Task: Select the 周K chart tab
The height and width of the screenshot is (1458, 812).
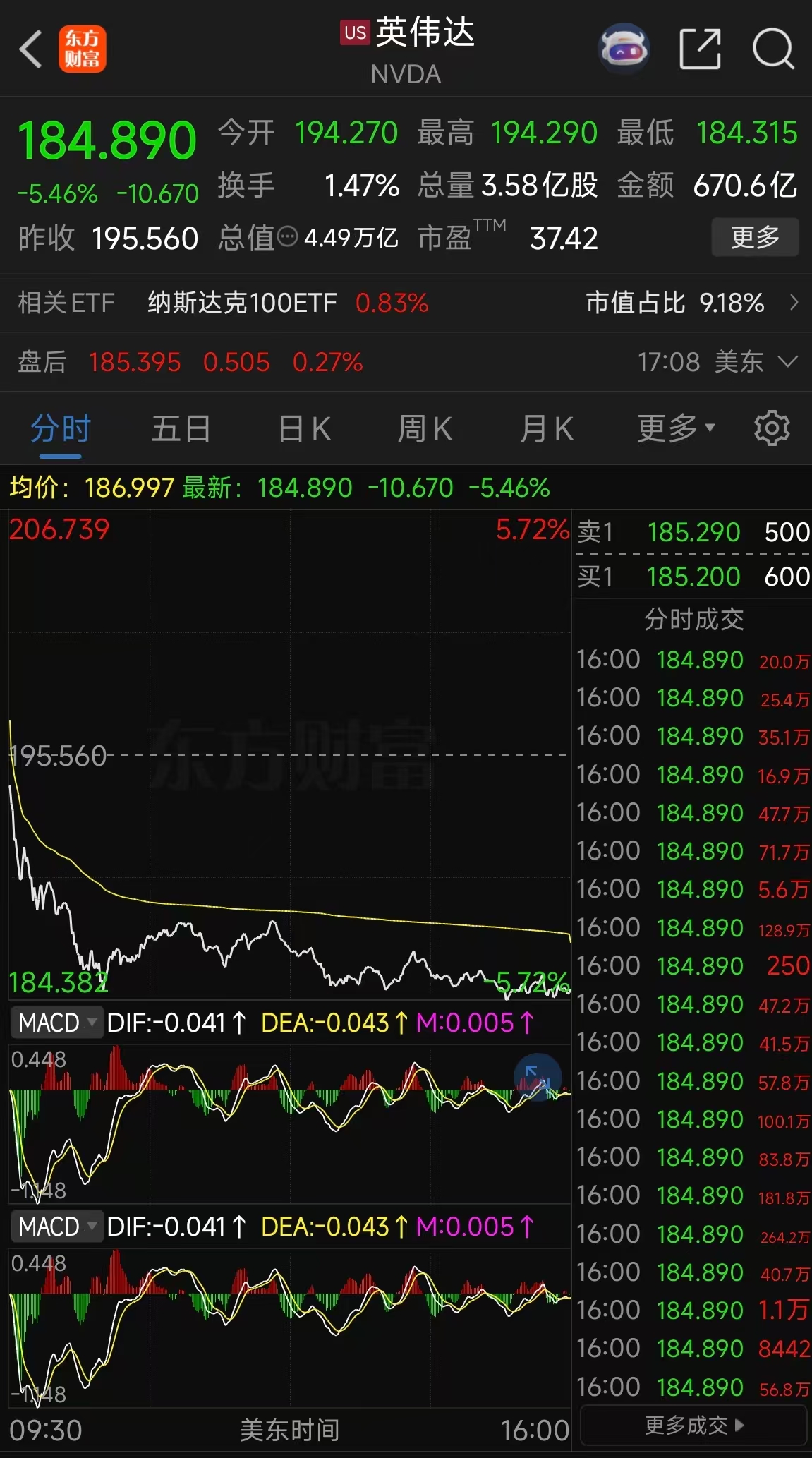Action: pos(425,428)
